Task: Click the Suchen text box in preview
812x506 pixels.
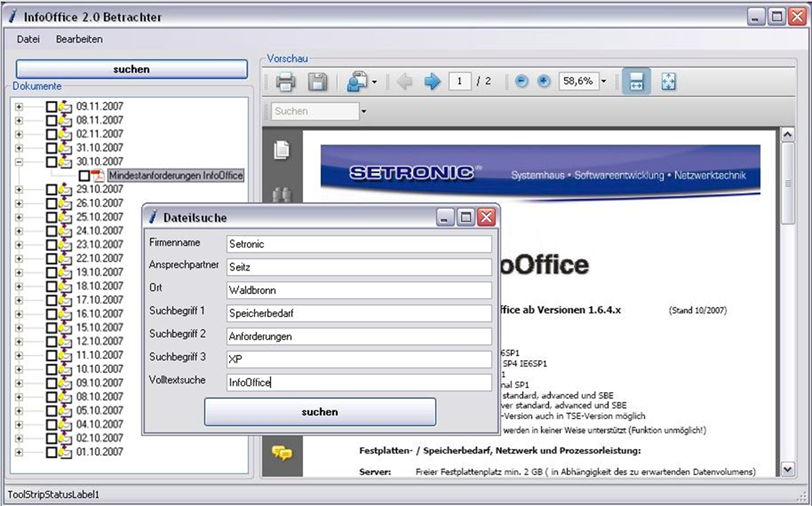Action: (x=315, y=111)
